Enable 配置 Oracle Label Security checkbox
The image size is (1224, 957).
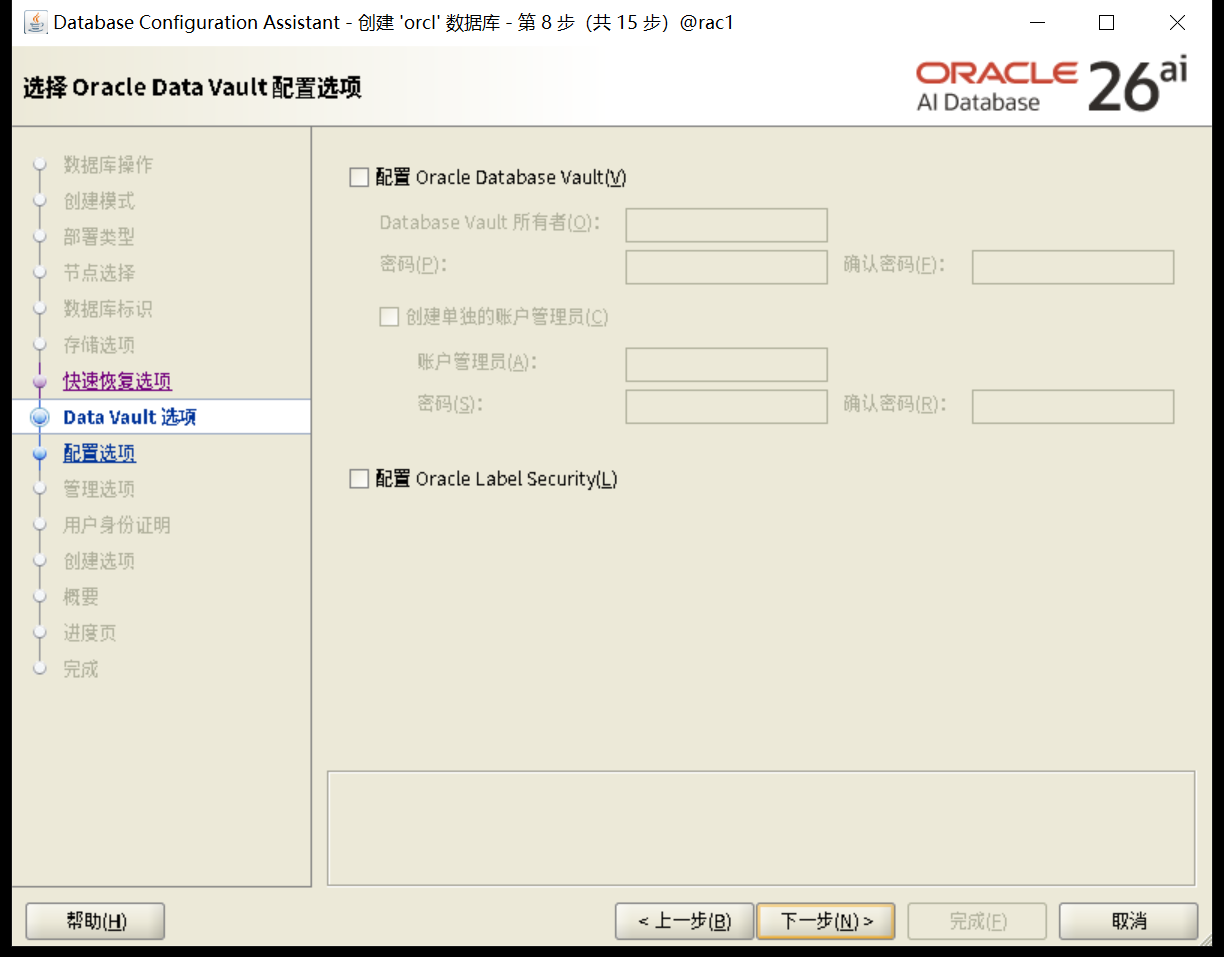point(359,479)
